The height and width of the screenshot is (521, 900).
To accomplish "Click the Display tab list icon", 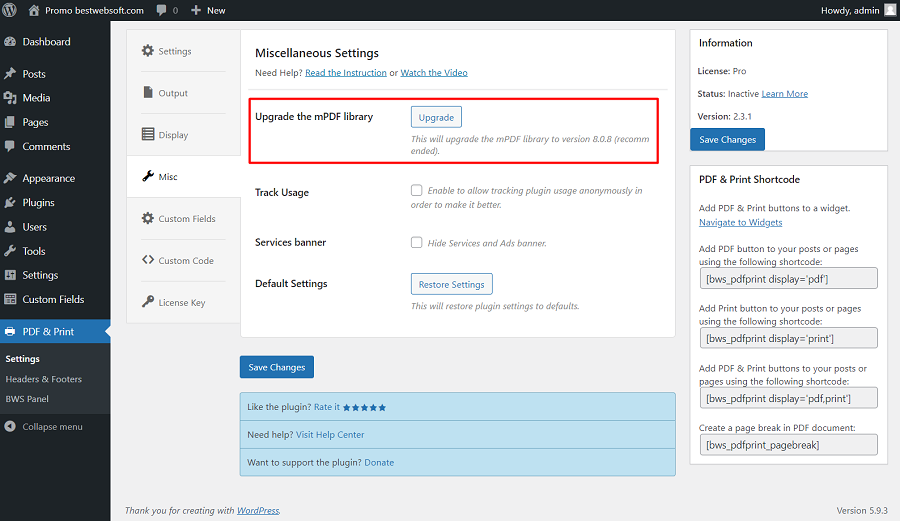I will click(x=148, y=134).
